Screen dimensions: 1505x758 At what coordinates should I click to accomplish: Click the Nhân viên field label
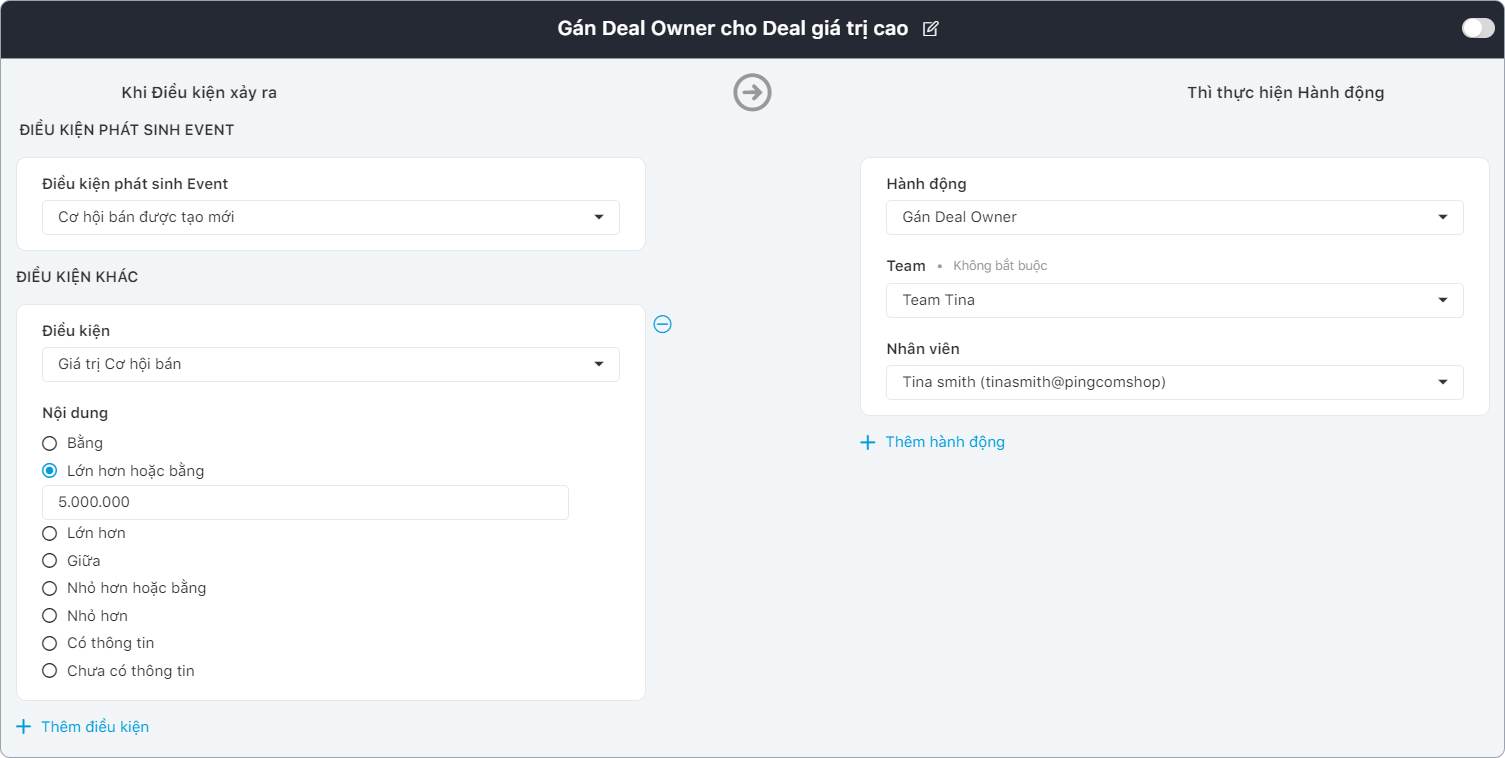click(x=923, y=349)
